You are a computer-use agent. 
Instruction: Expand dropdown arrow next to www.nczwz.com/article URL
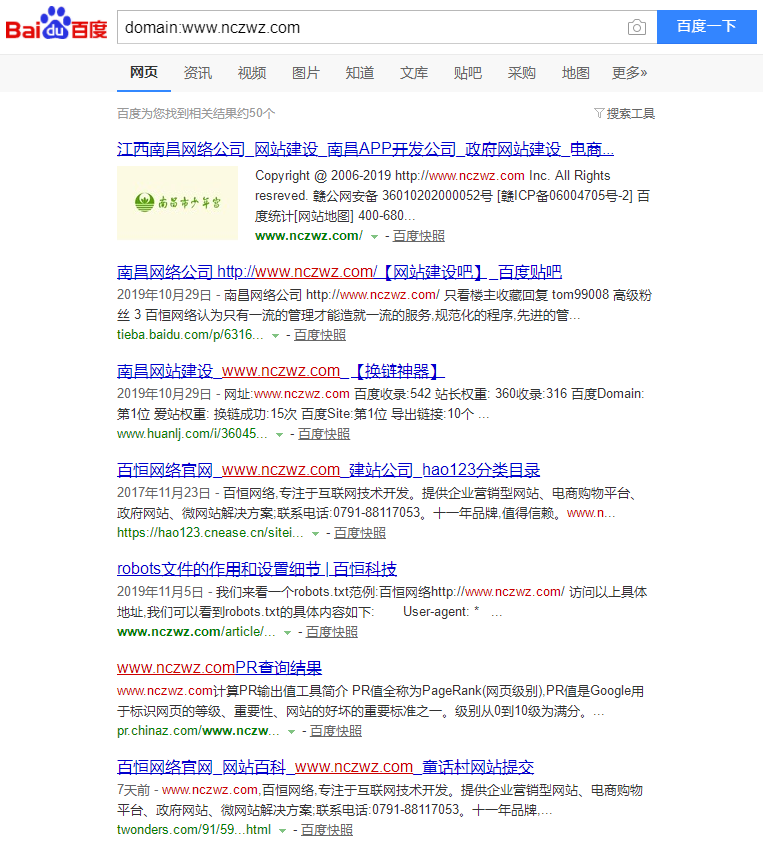click(287, 632)
